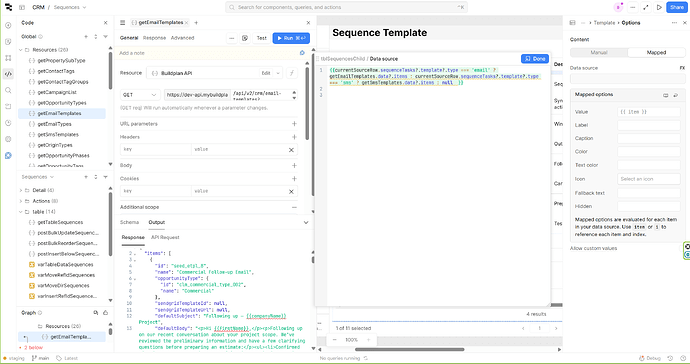
Task: Toggle the left panel layout icon beside CRM
Action: 22,7
